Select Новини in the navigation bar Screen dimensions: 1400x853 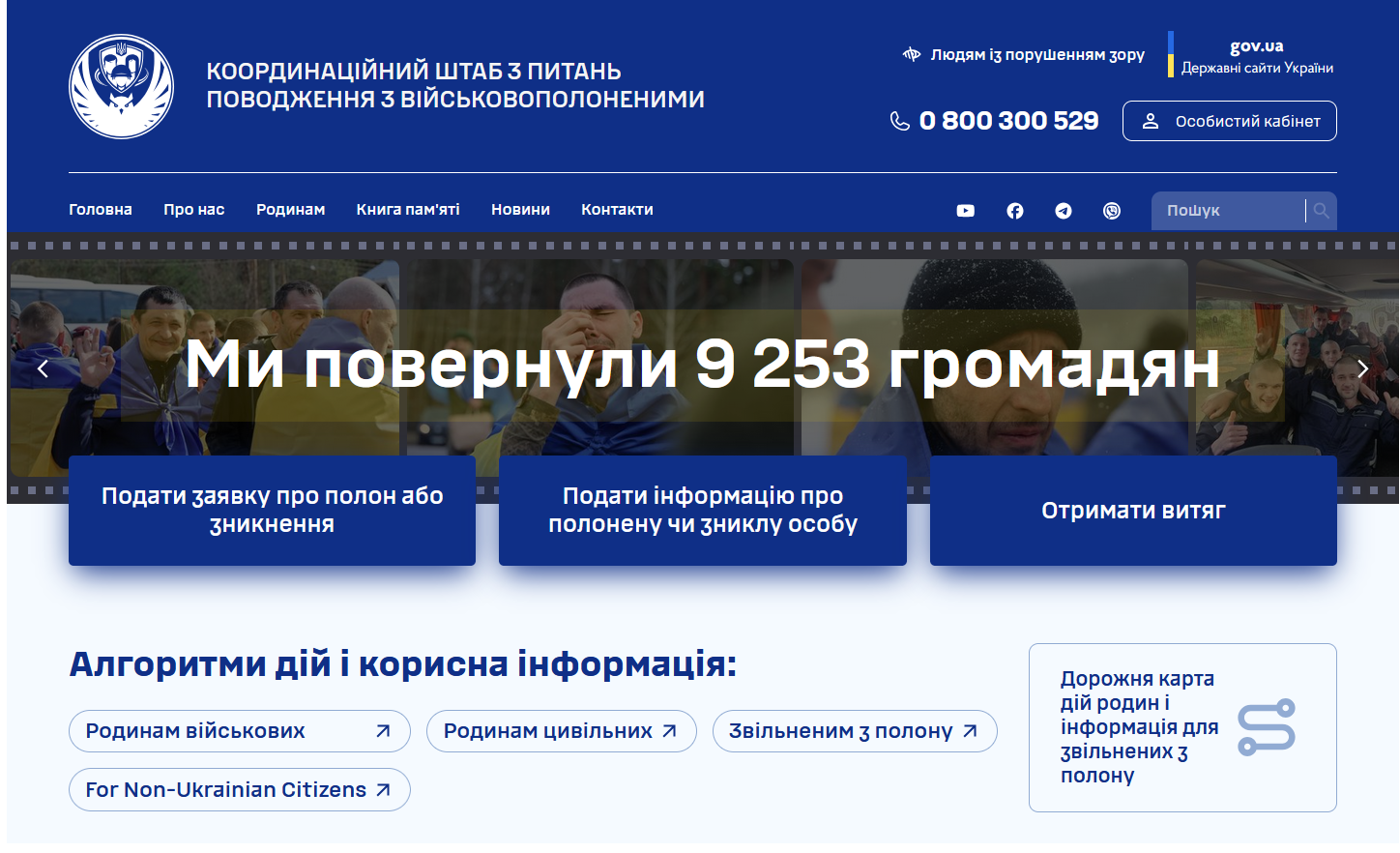520,210
